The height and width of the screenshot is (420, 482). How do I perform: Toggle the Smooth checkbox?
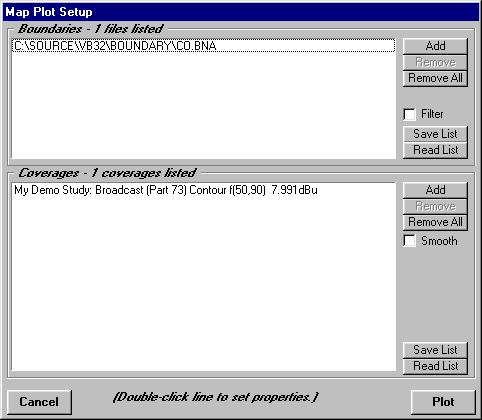point(409,241)
